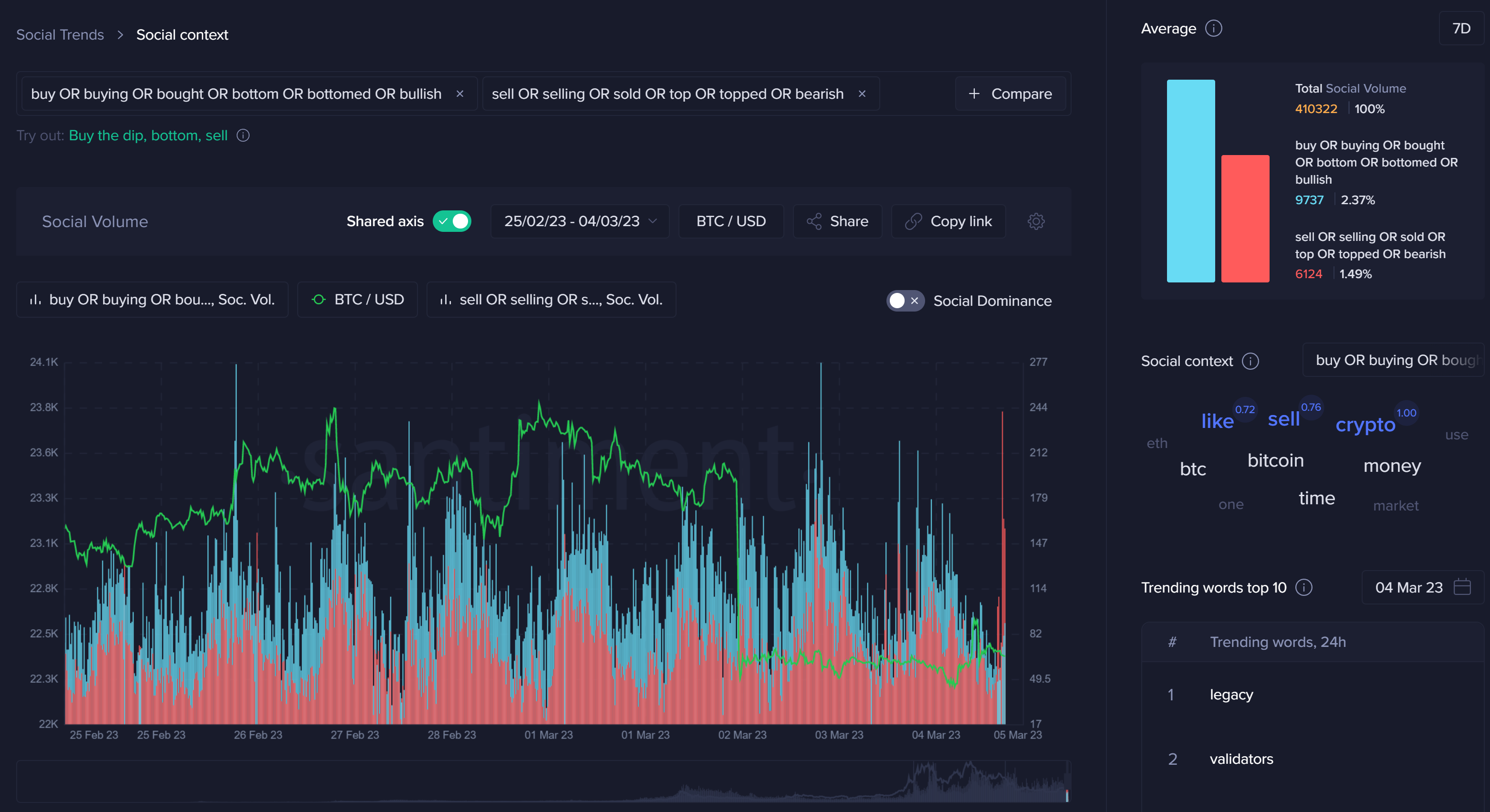This screenshot has height=812, width=1490.
Task: Expand the BTC / USD currency selector
Action: pos(730,221)
